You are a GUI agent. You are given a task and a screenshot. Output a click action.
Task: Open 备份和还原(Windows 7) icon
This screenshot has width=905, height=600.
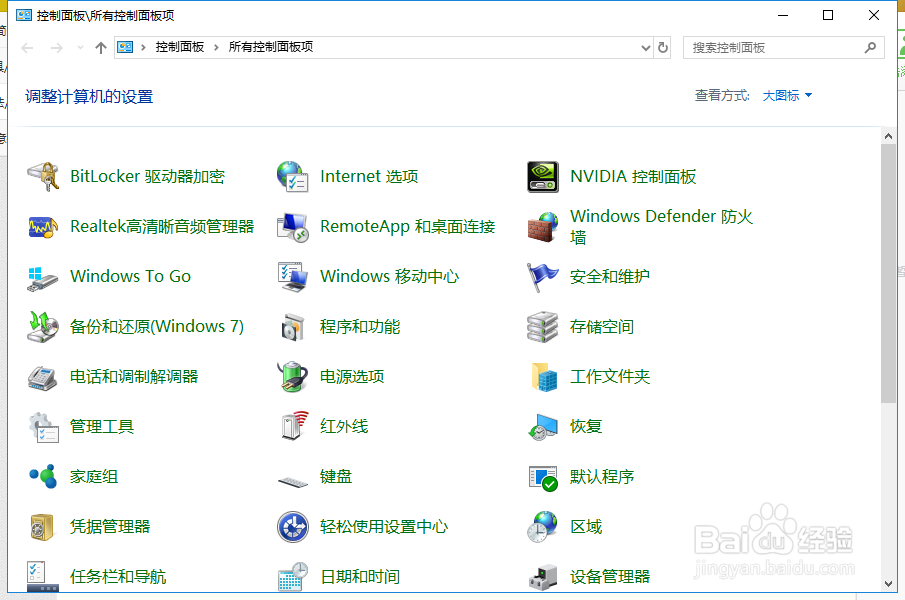[x=43, y=327]
